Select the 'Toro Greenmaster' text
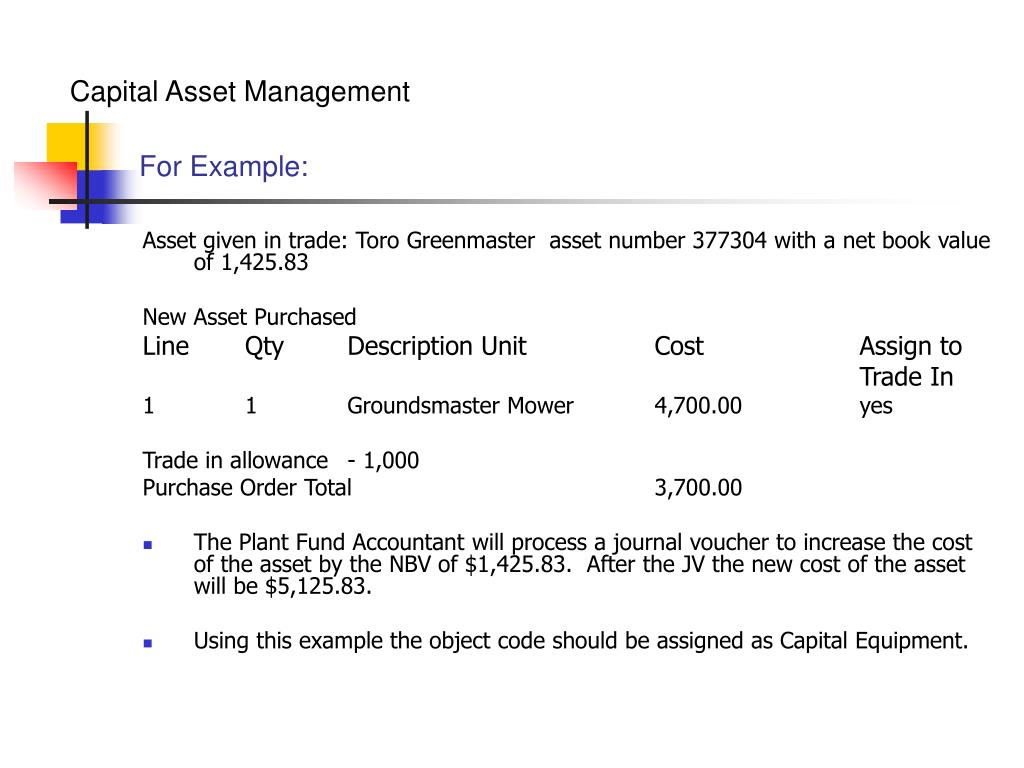The width and height of the screenshot is (1024, 768). (445, 241)
